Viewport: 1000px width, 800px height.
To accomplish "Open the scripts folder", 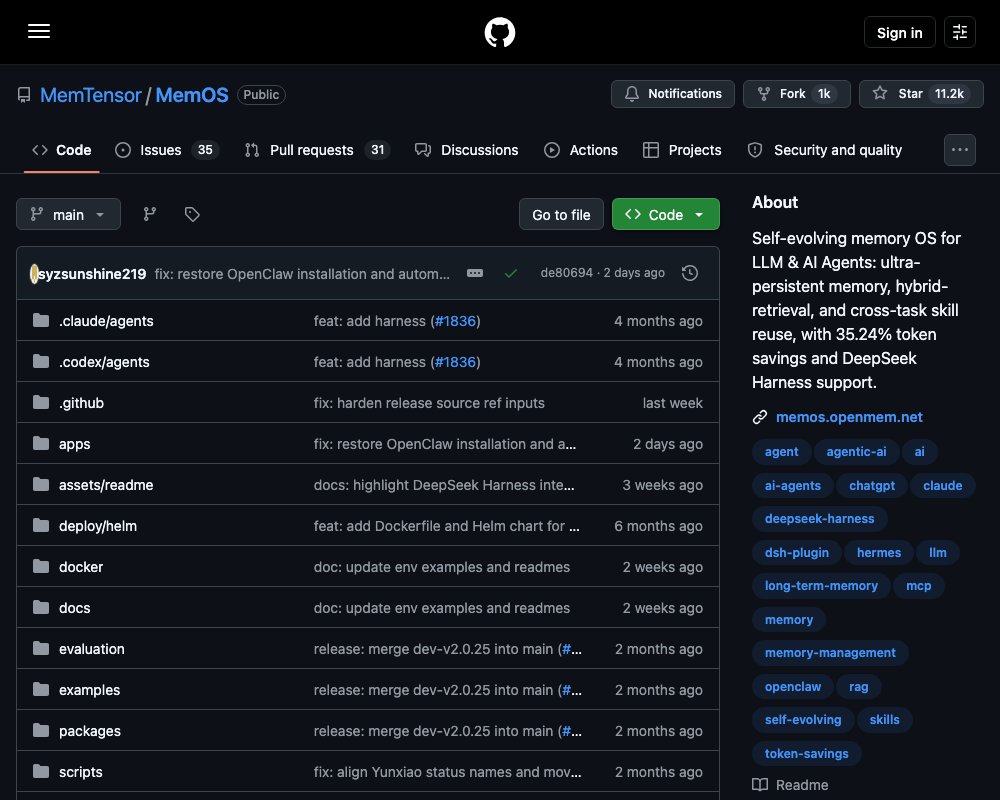I will [80, 772].
